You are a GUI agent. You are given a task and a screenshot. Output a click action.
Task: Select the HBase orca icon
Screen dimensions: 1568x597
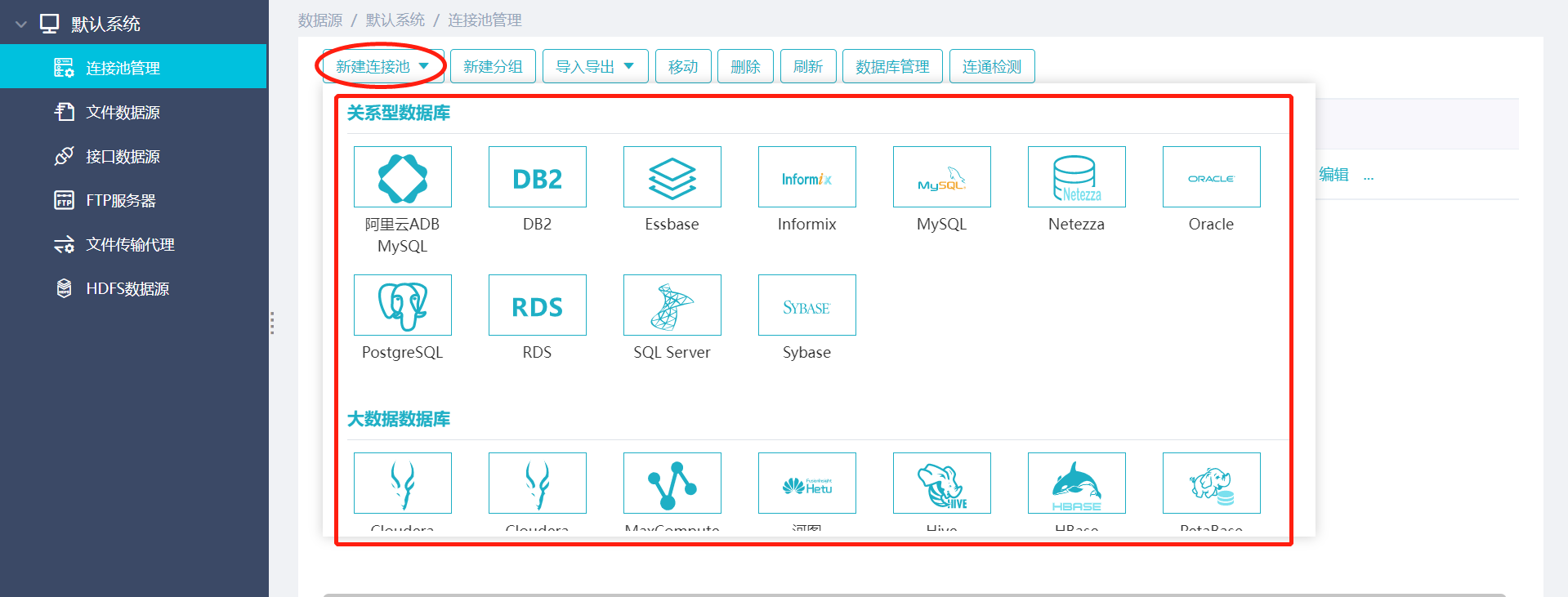pyautogui.click(x=1077, y=483)
